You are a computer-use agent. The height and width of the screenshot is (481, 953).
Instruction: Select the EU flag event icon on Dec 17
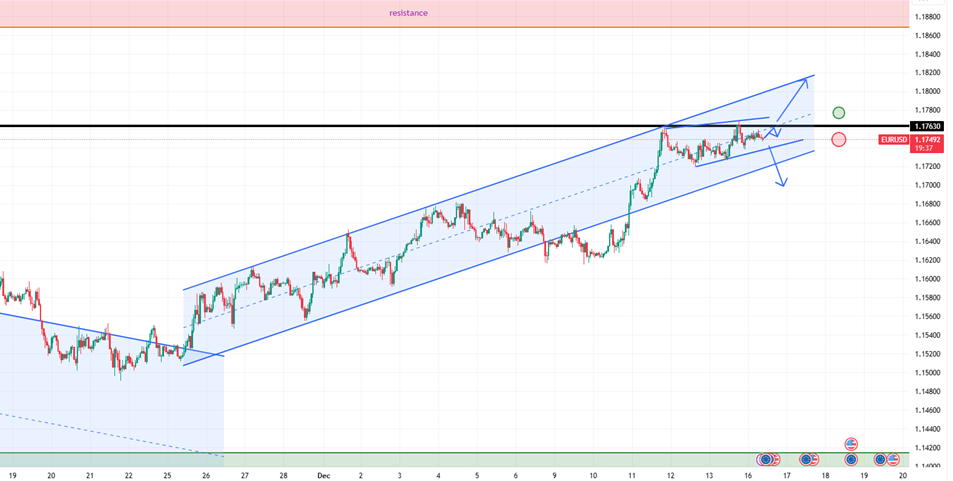(x=804, y=459)
